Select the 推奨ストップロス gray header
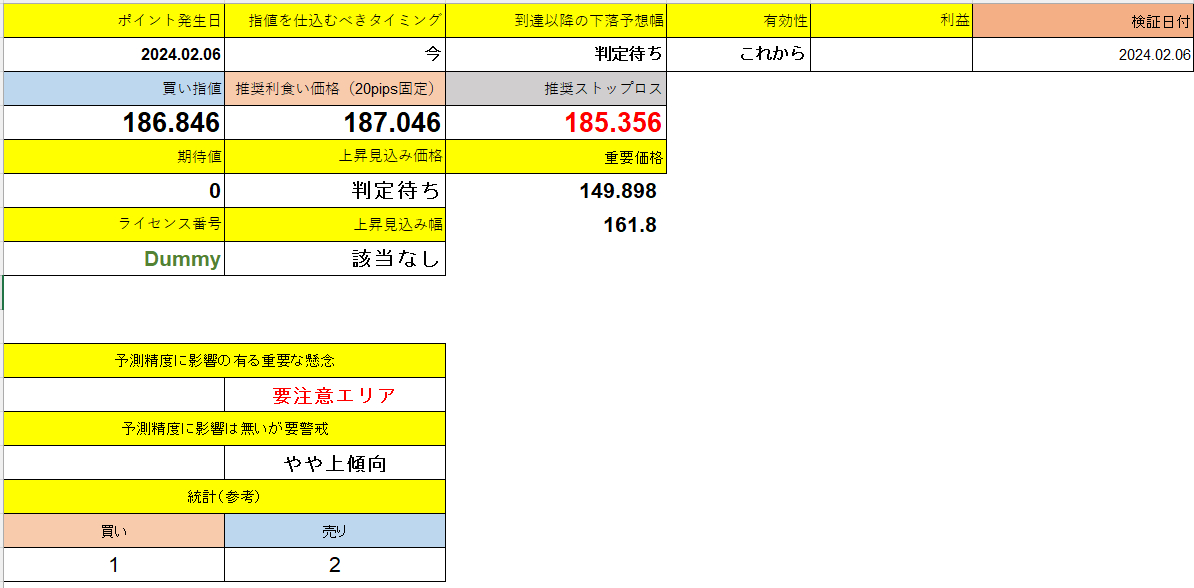This screenshot has height=588, width=1194. (x=556, y=88)
